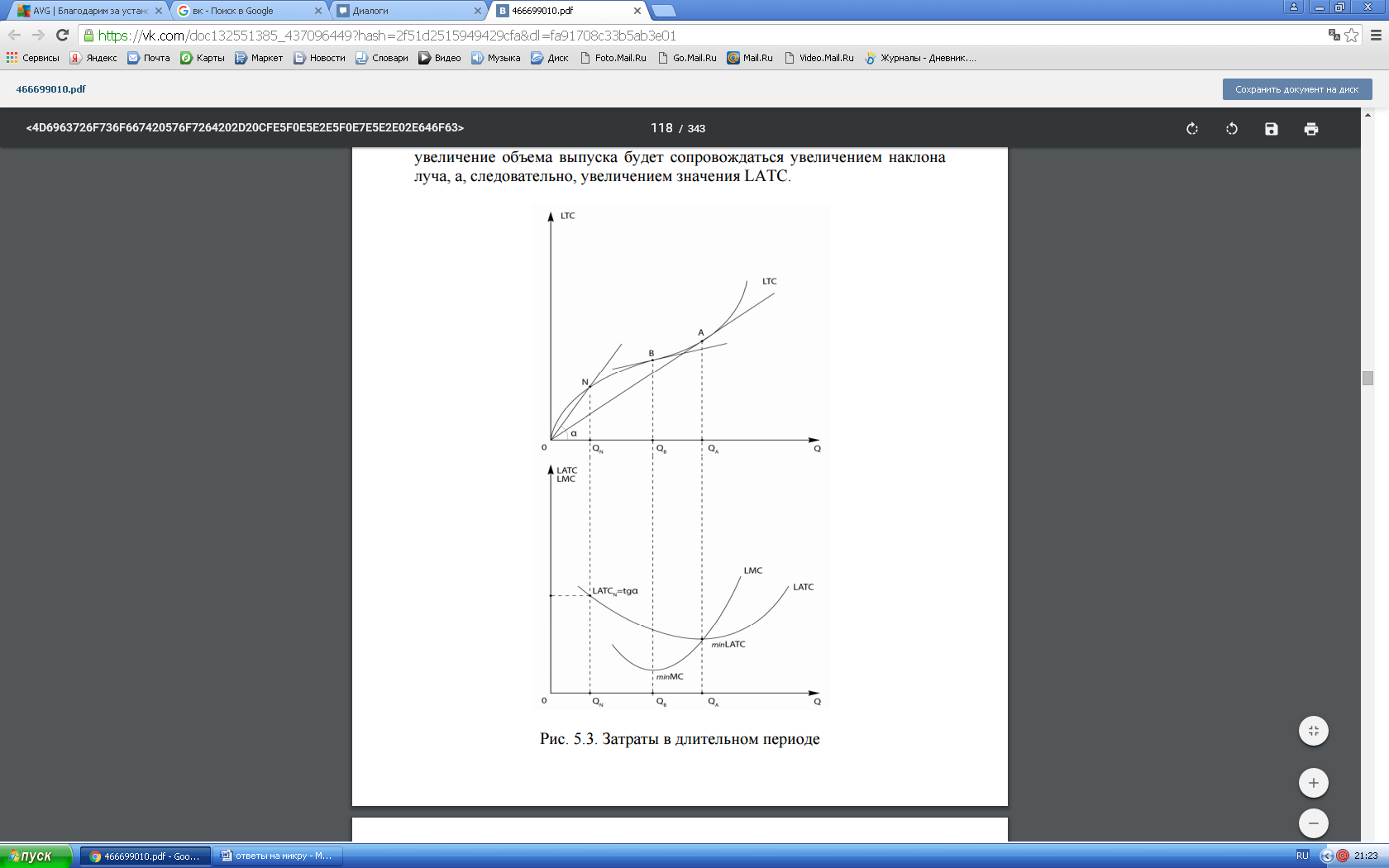The image size is (1389, 868).
Task: Expand hidden system tray icons
Action: coord(1327,856)
